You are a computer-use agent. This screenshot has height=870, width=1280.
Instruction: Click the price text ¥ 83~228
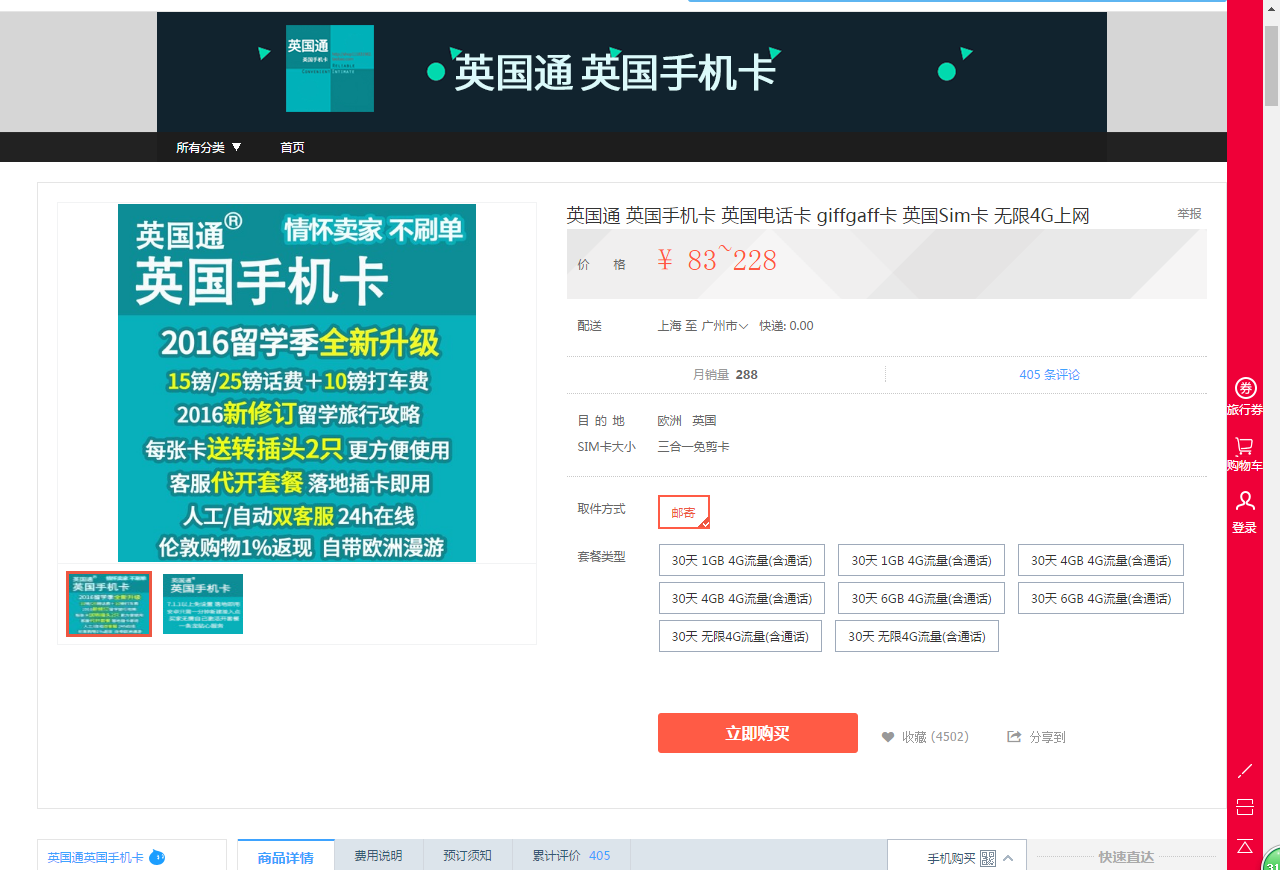point(717,260)
